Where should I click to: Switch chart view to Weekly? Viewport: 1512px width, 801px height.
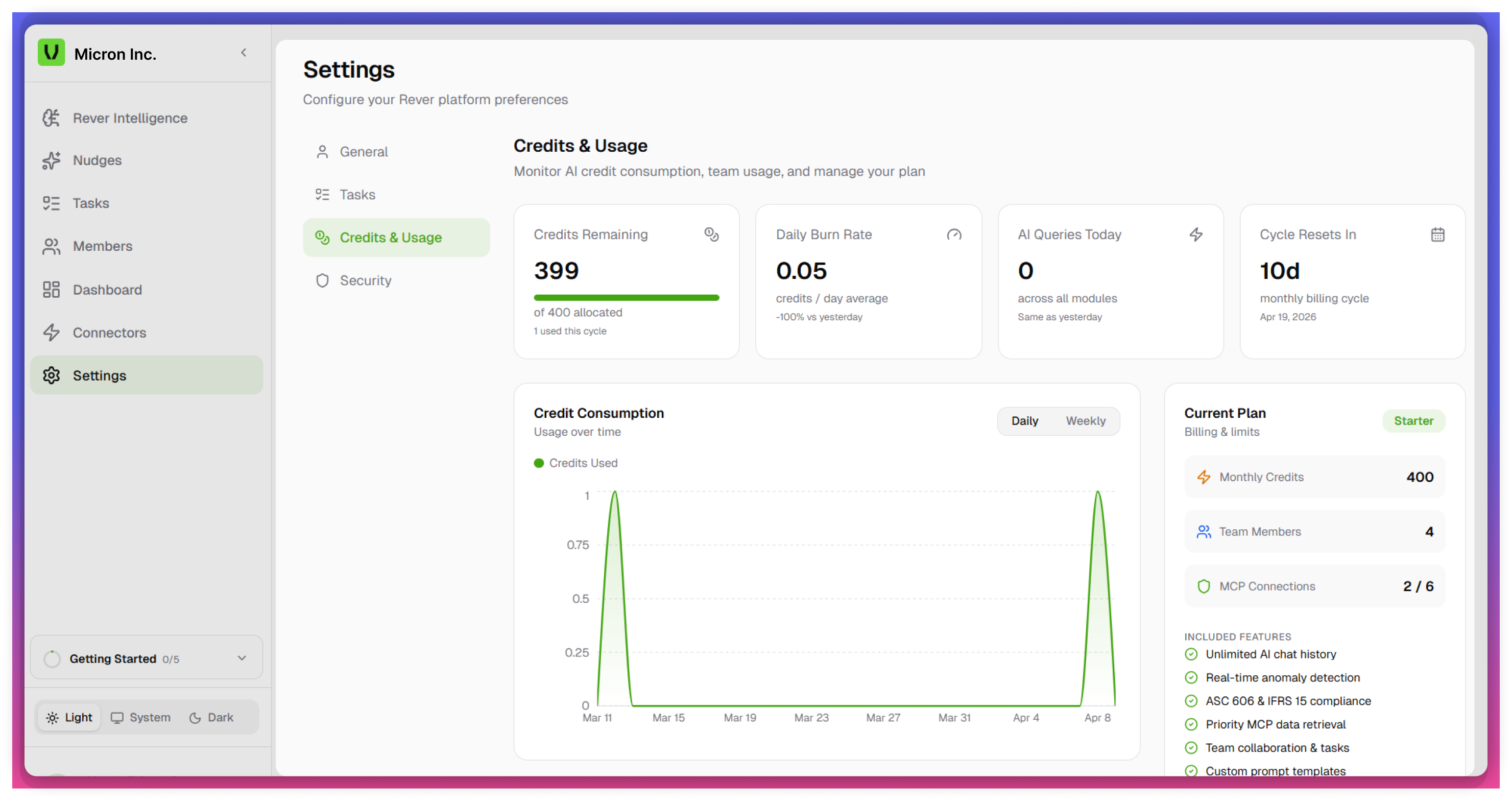(x=1085, y=420)
